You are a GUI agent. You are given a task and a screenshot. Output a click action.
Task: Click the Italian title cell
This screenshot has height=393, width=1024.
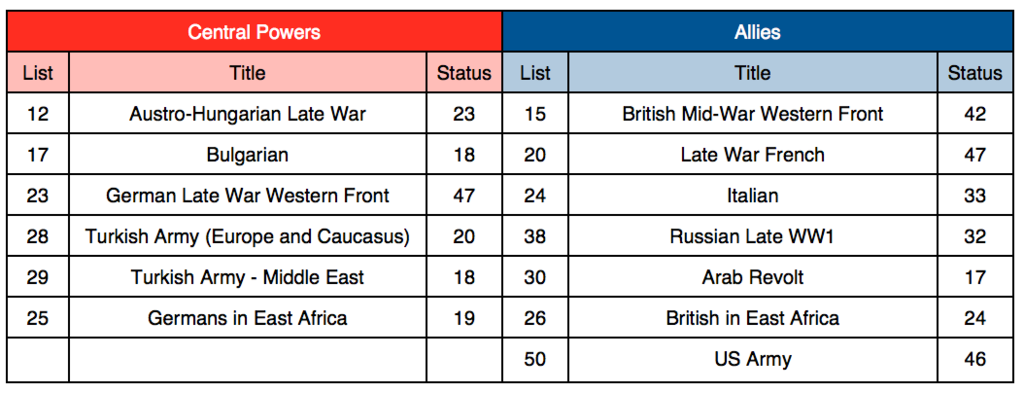753,195
